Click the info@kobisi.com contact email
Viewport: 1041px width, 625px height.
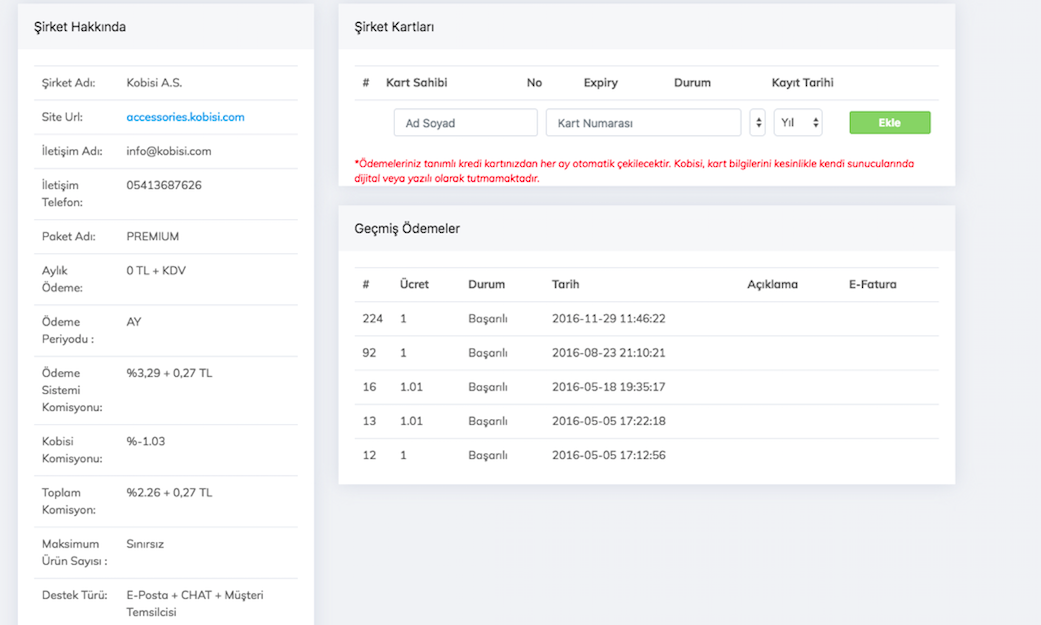(168, 151)
